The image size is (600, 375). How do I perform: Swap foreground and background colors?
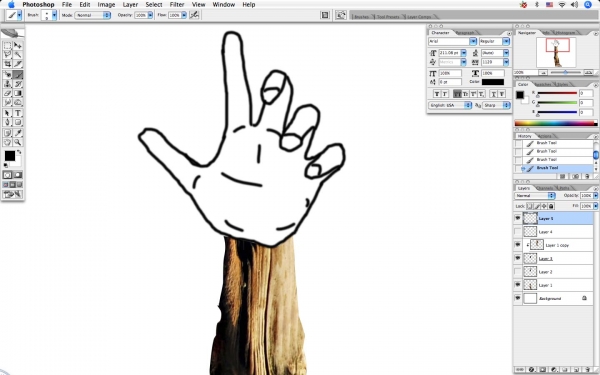pyautogui.click(x=19, y=152)
